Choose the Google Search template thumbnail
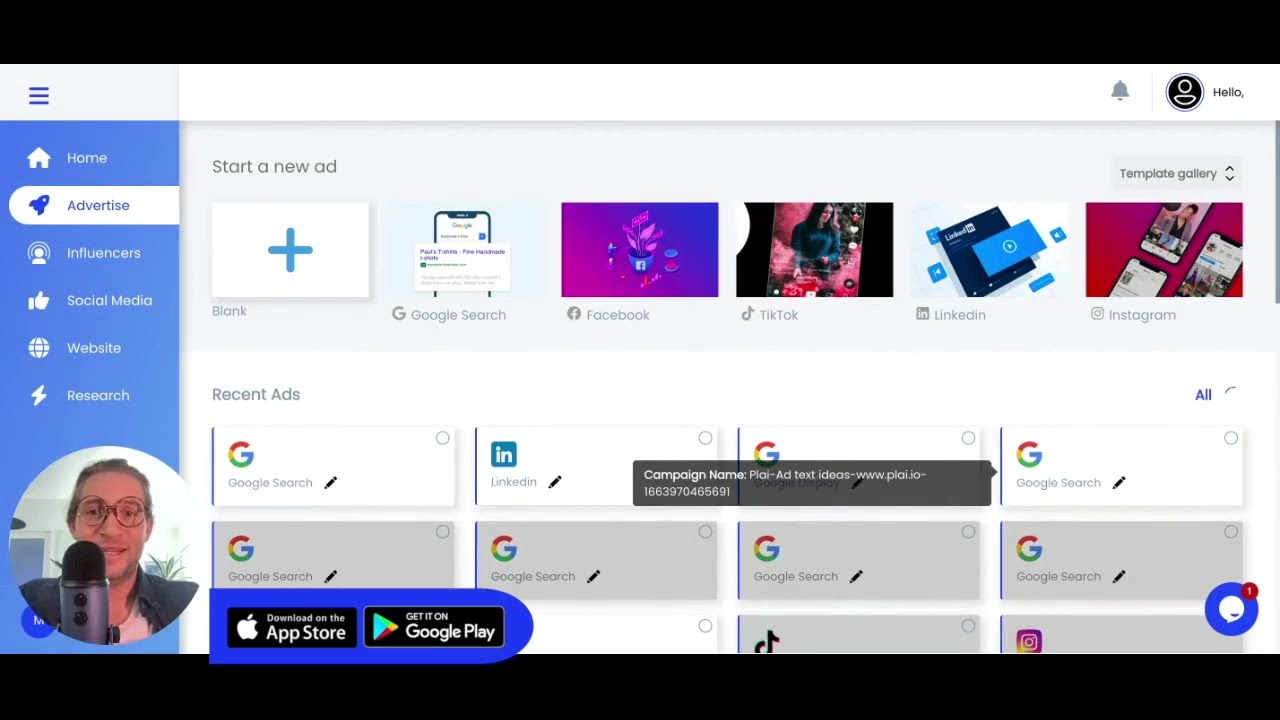Viewport: 1280px width, 720px height. point(463,250)
